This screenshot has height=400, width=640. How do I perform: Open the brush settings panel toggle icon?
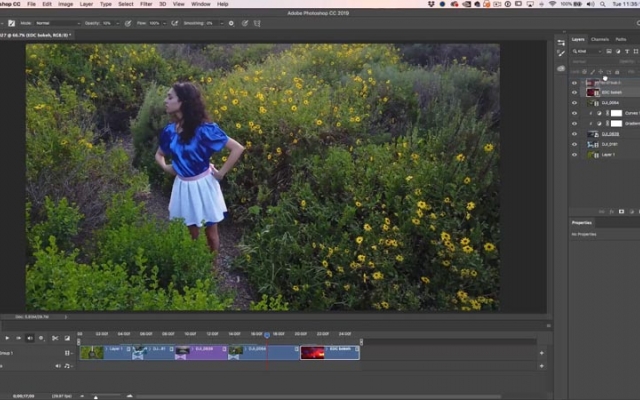[x=11, y=23]
